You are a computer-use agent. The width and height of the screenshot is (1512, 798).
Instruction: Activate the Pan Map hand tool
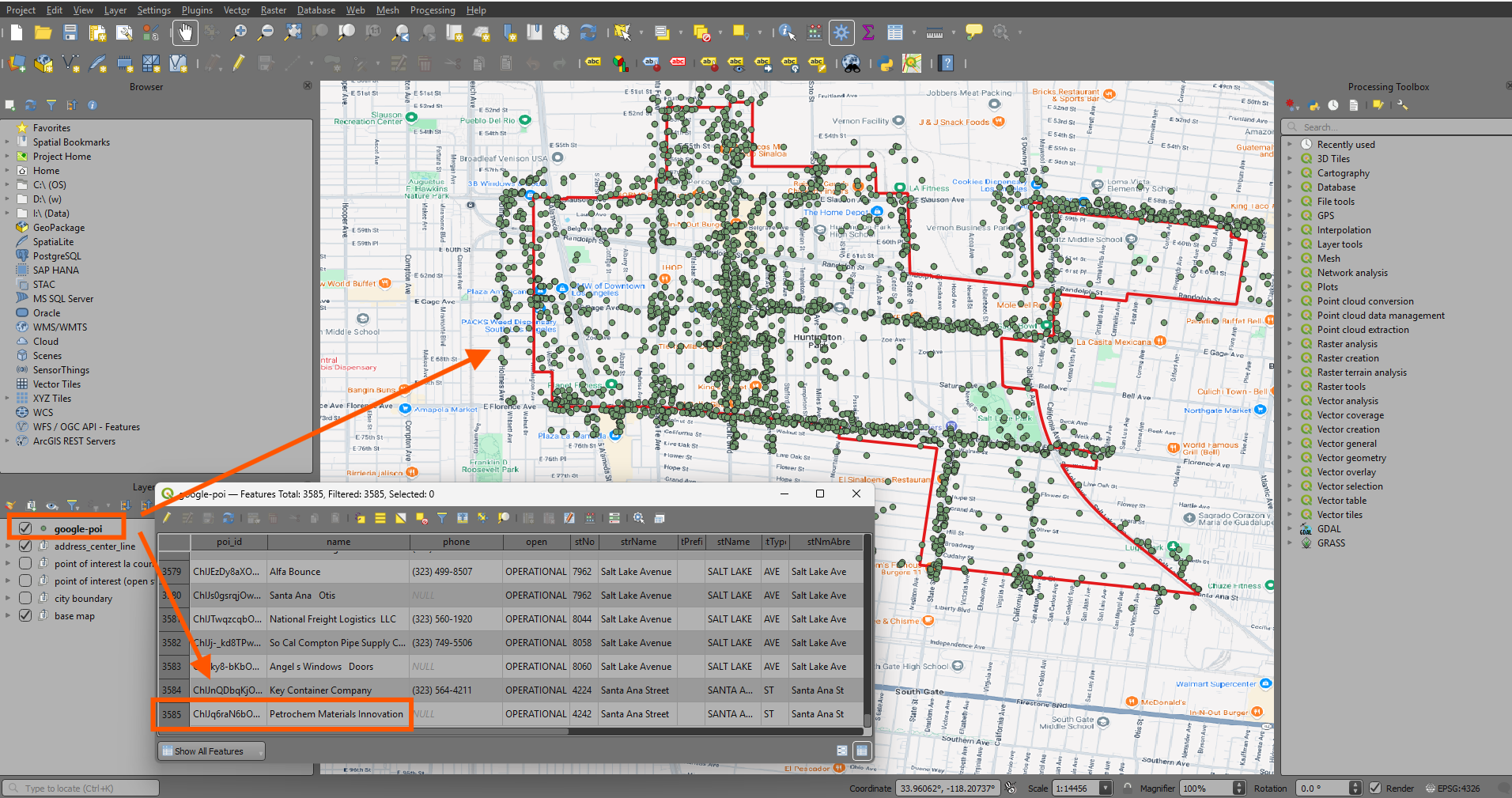pos(184,32)
